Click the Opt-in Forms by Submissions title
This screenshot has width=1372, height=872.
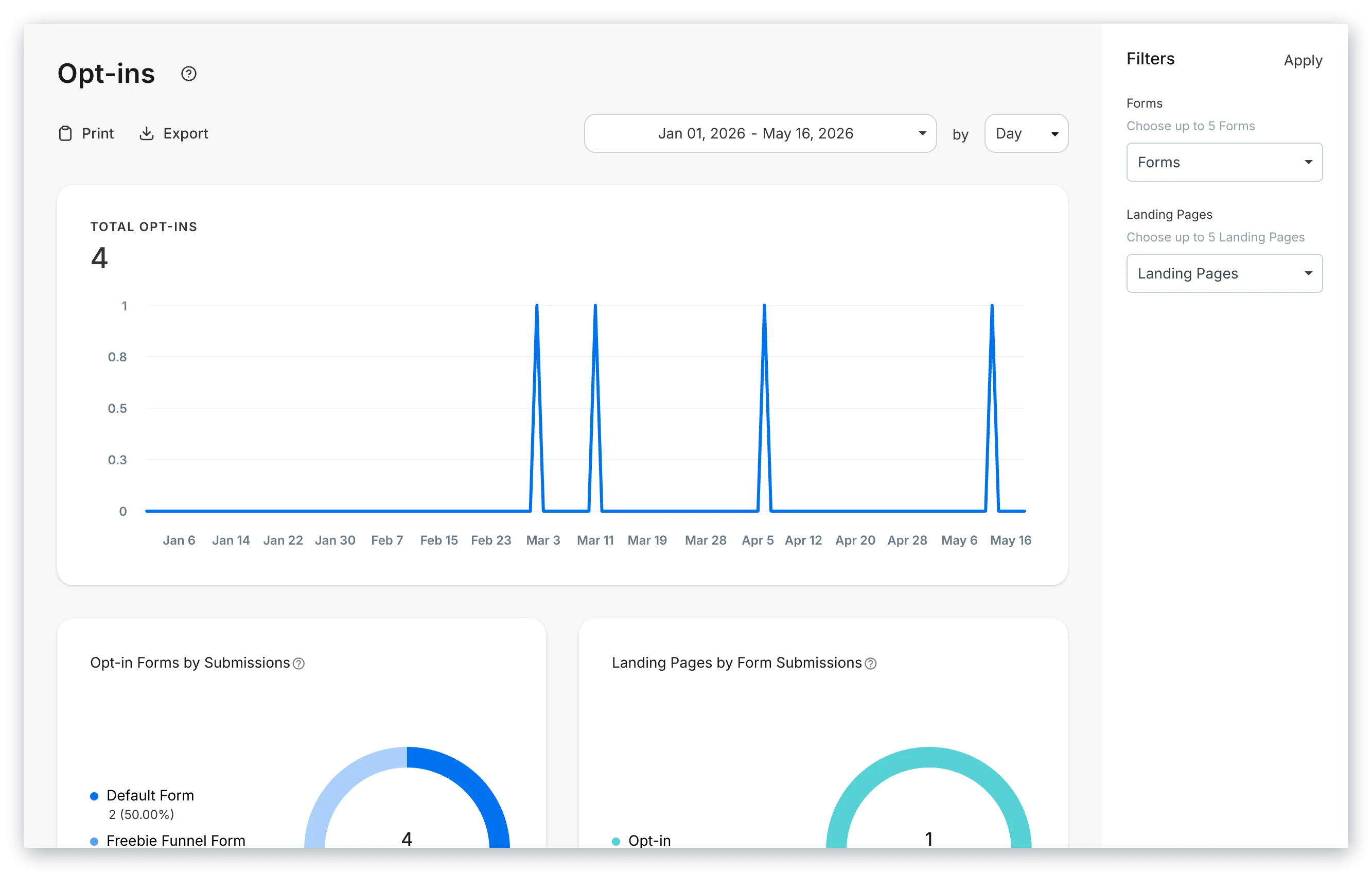coord(190,663)
